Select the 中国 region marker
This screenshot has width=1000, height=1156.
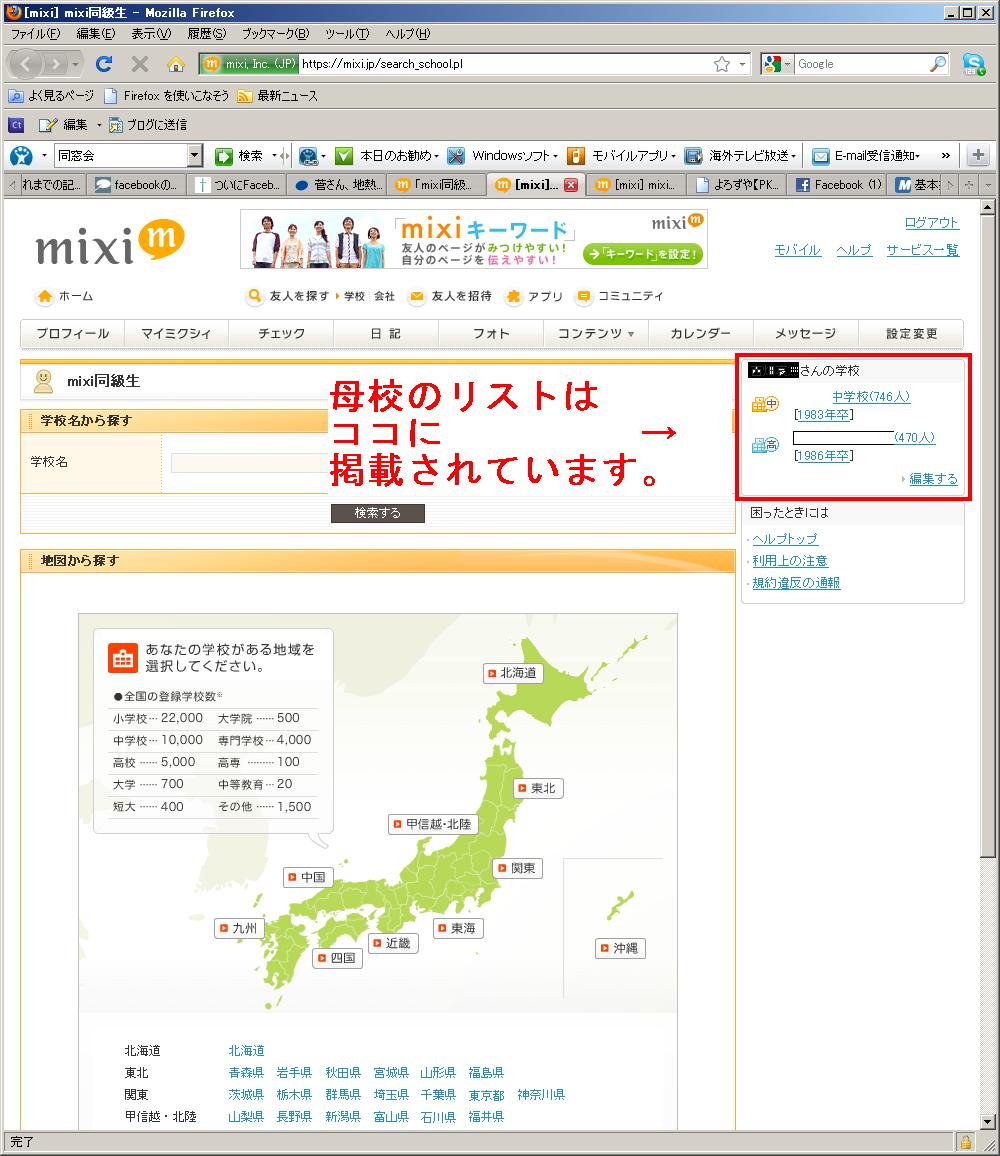click(308, 877)
